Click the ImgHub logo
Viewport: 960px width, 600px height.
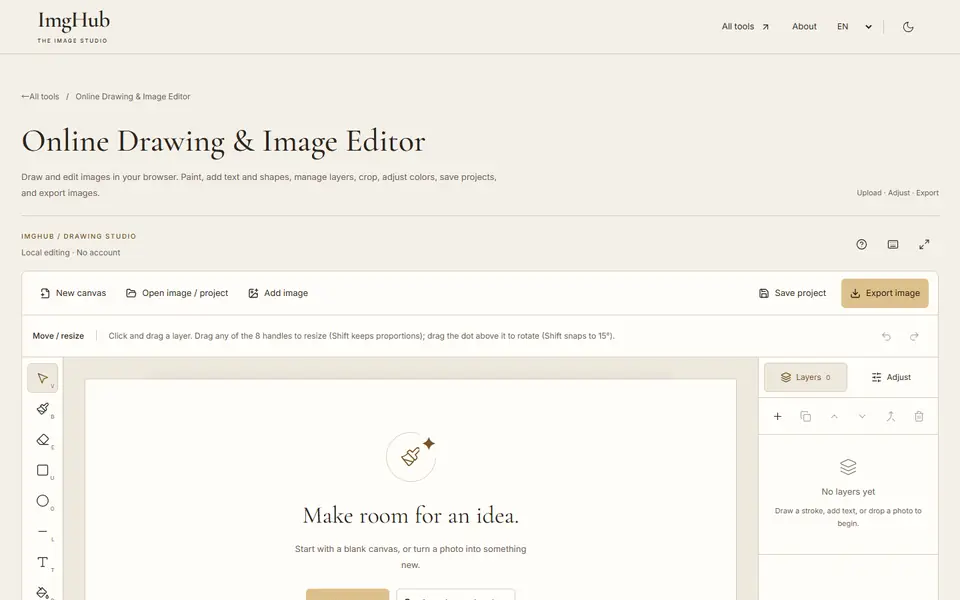point(73,27)
